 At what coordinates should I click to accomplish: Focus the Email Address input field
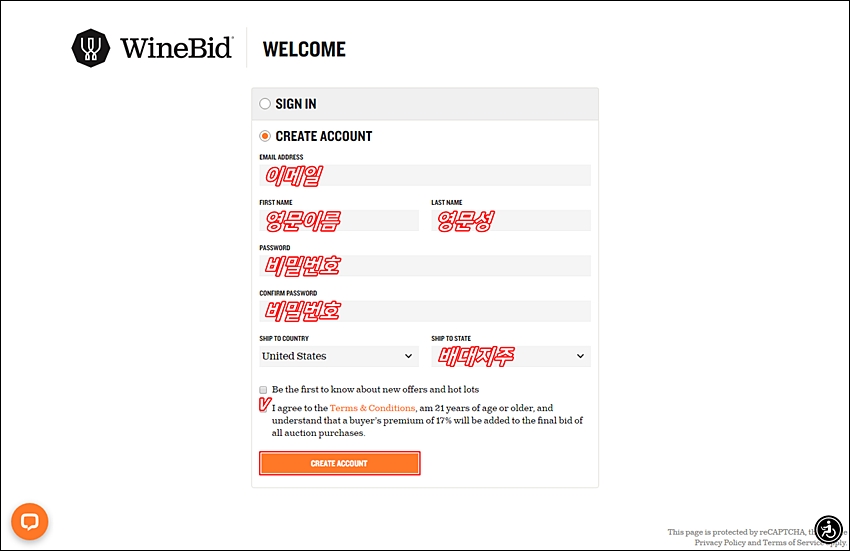coord(425,176)
